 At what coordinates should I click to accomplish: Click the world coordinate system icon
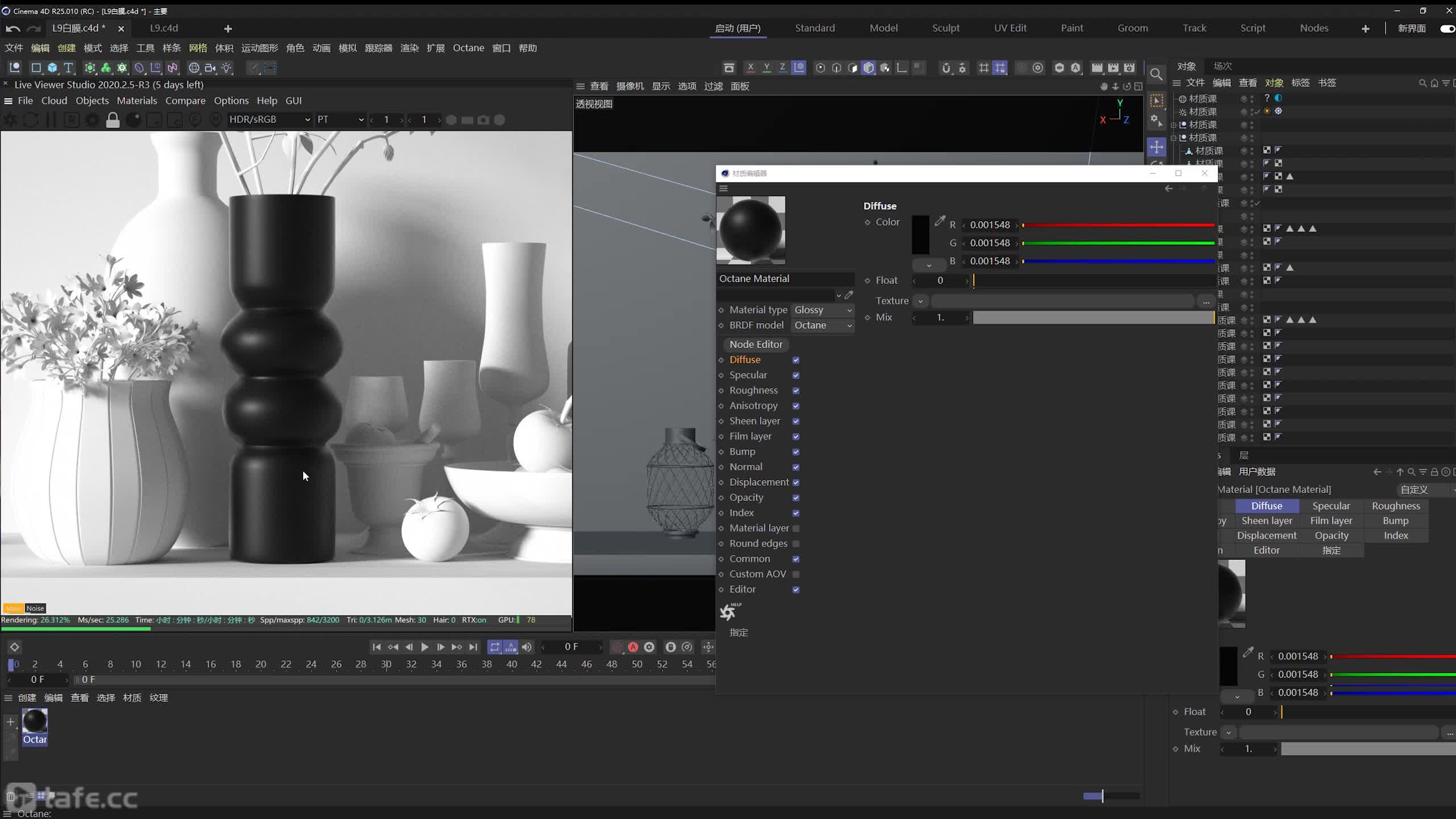pos(799,68)
